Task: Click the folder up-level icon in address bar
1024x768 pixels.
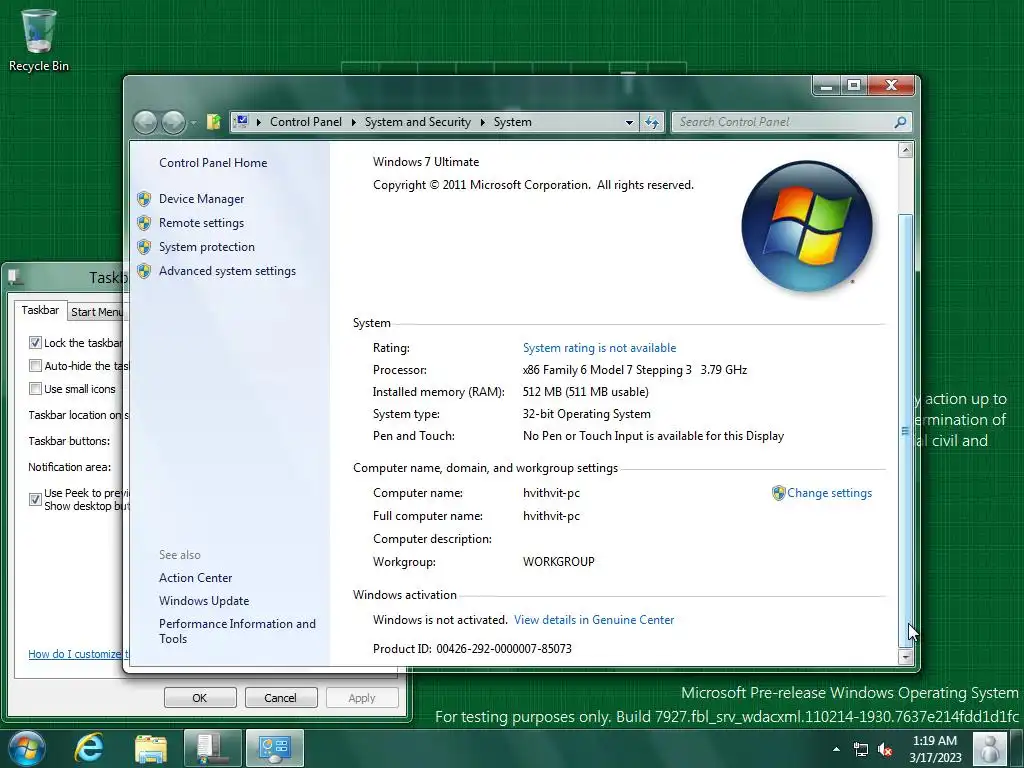Action: [214, 122]
